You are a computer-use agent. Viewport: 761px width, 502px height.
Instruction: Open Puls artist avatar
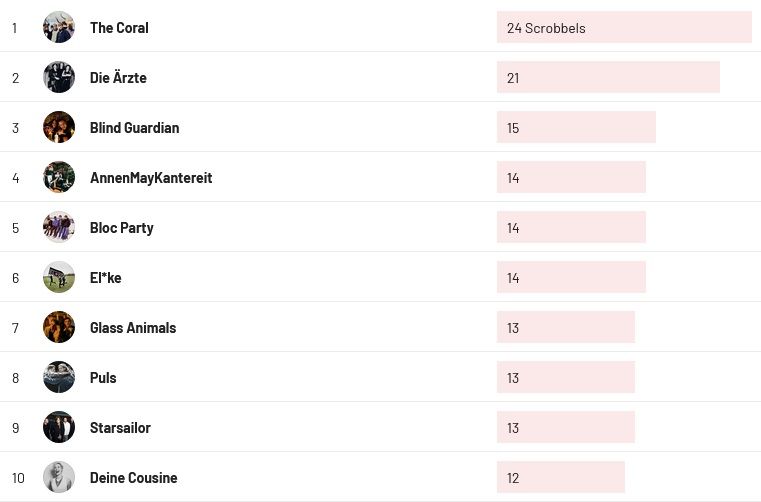pyautogui.click(x=59, y=377)
